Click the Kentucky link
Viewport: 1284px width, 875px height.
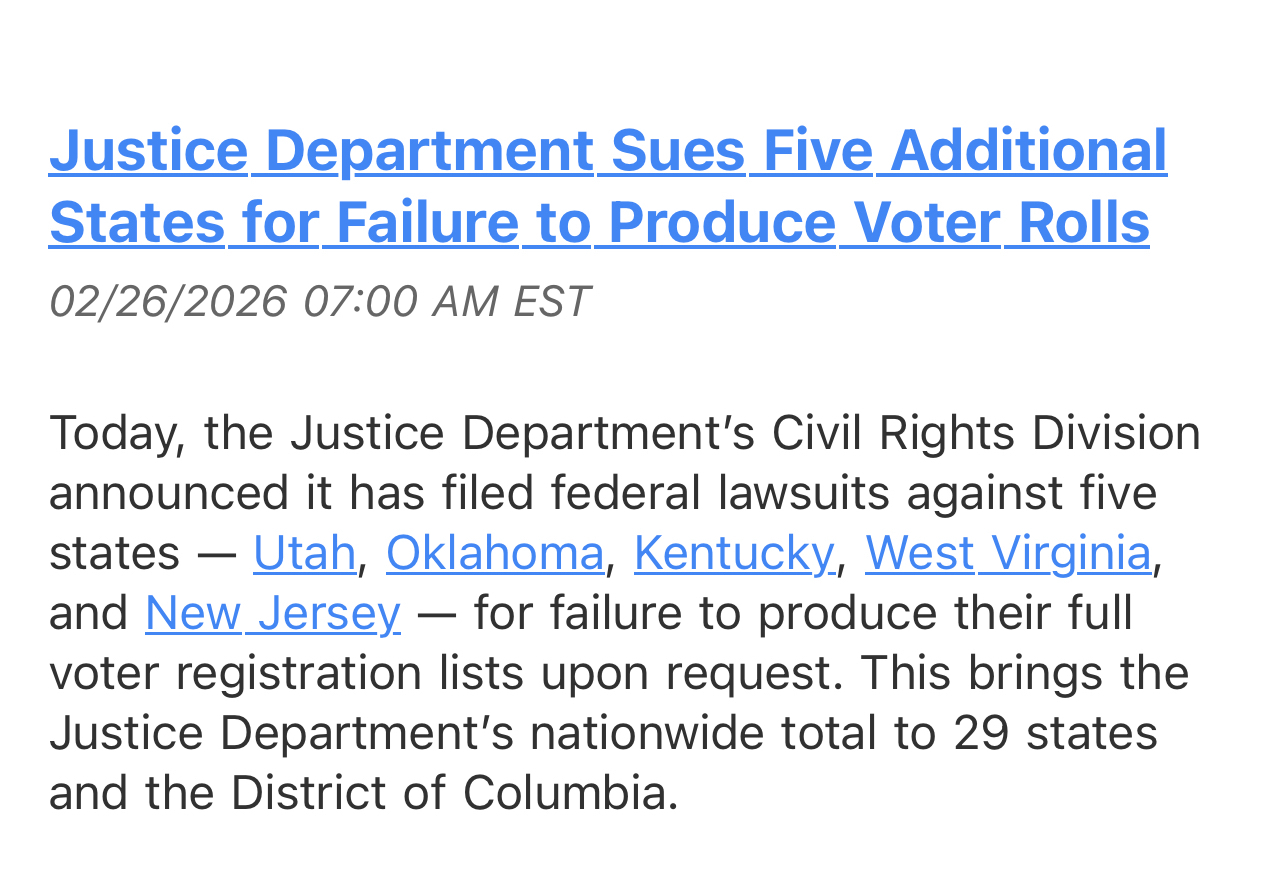pyautogui.click(x=733, y=553)
